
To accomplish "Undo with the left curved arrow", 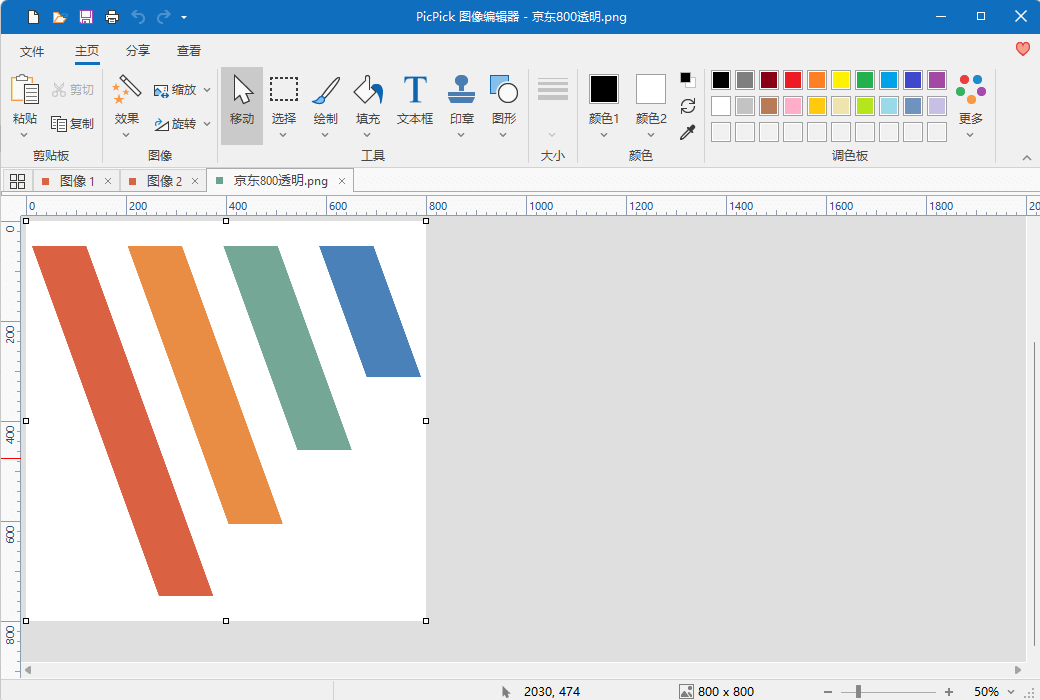I will point(138,17).
